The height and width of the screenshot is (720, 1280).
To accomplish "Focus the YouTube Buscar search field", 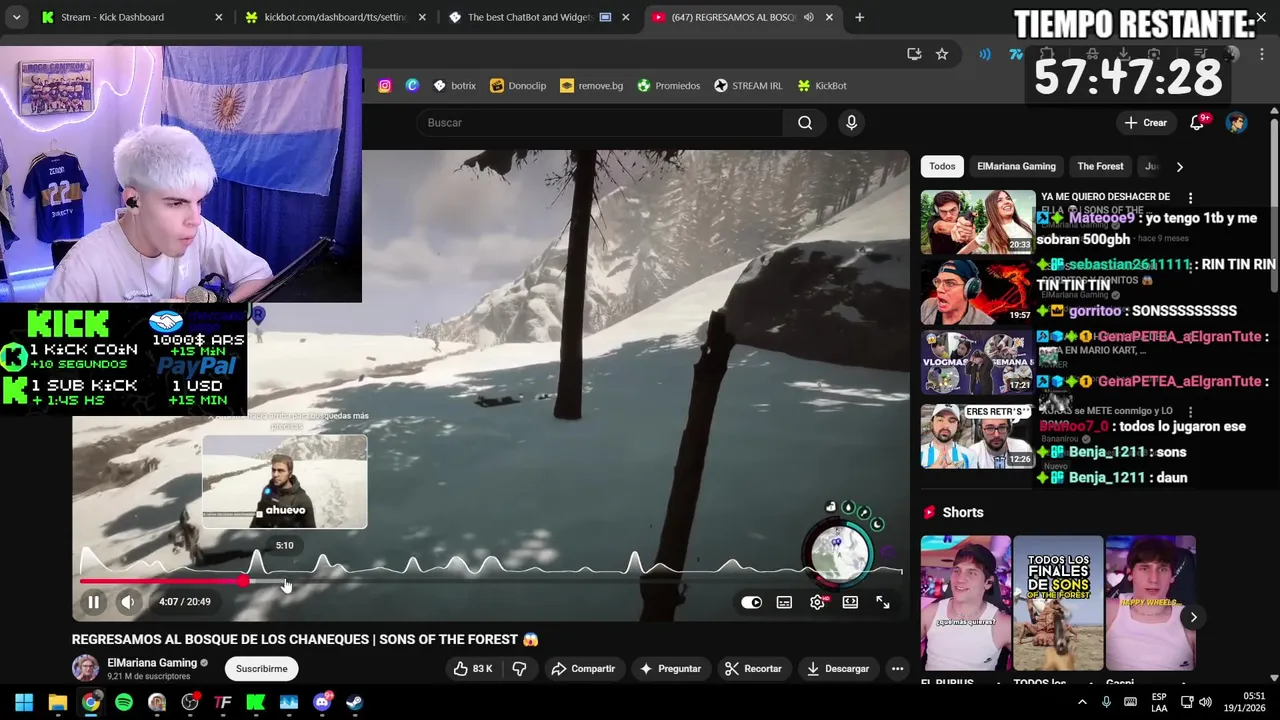I will tap(600, 122).
